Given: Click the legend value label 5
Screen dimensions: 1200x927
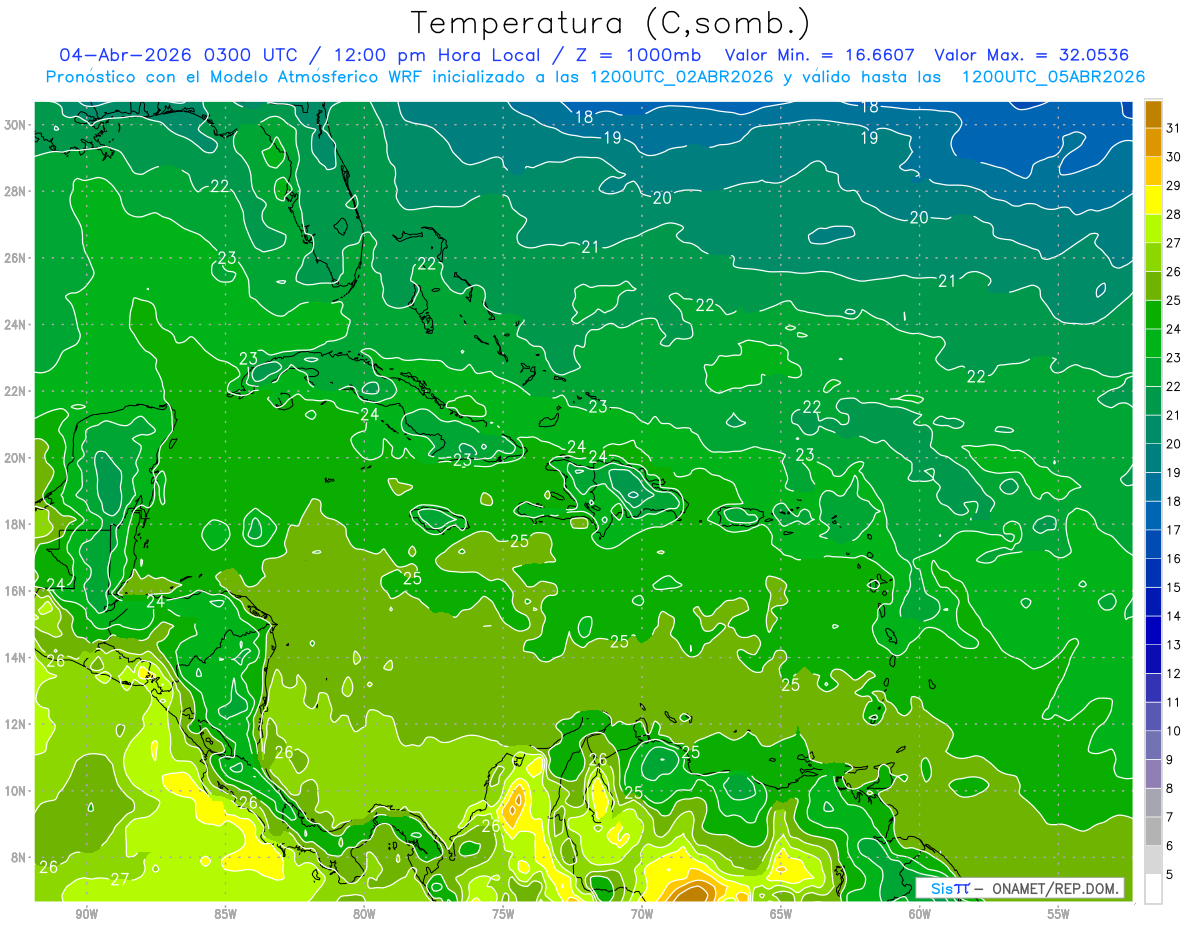Looking at the screenshot, I should 1172,874.
